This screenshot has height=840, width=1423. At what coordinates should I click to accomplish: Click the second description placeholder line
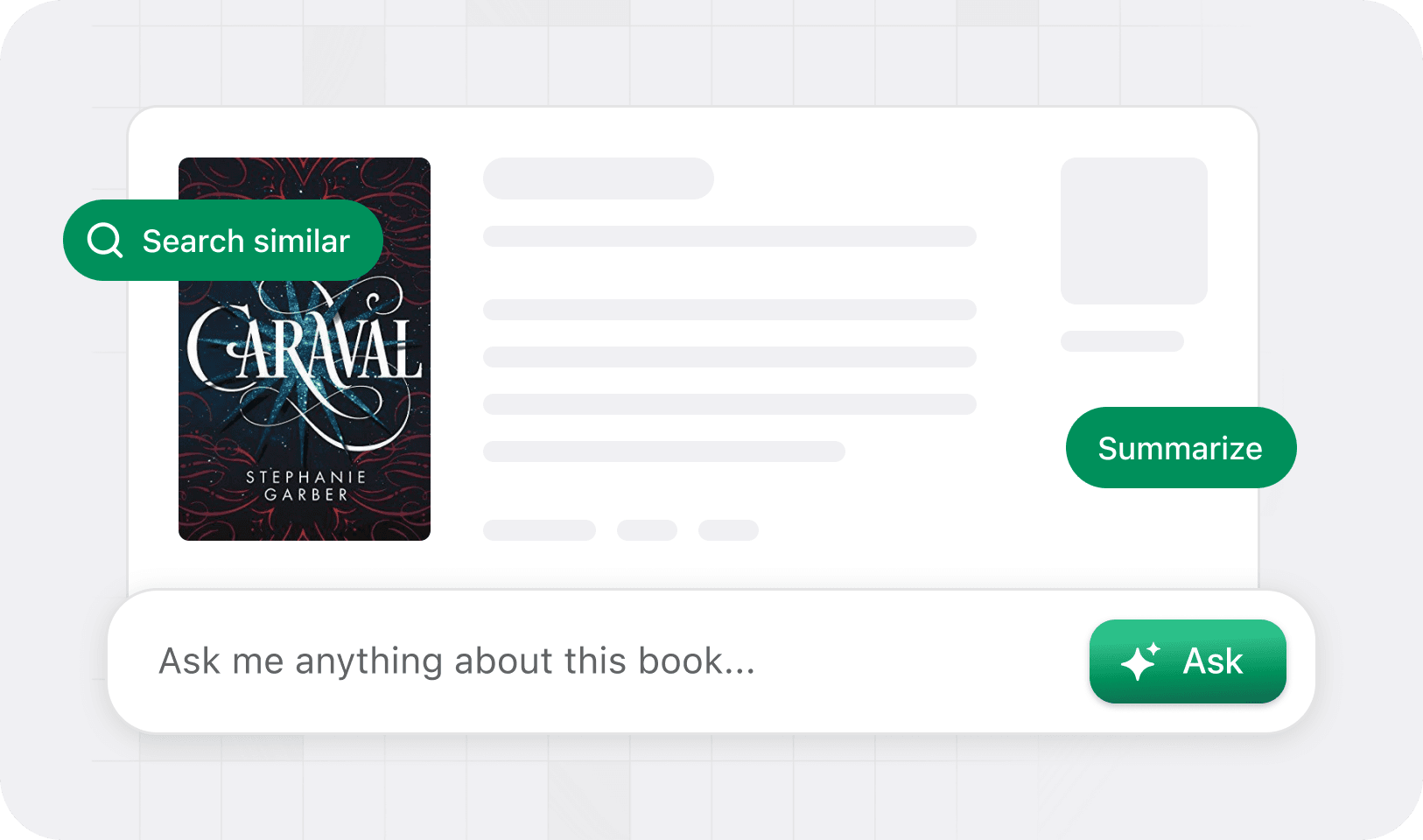coord(730,357)
